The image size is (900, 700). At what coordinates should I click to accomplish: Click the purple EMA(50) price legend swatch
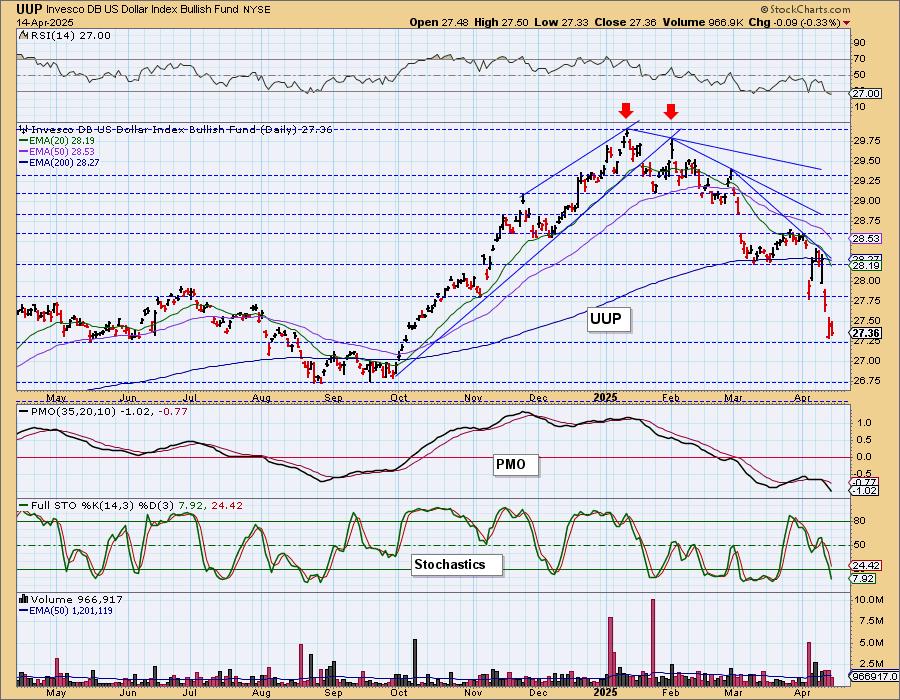tap(24, 151)
